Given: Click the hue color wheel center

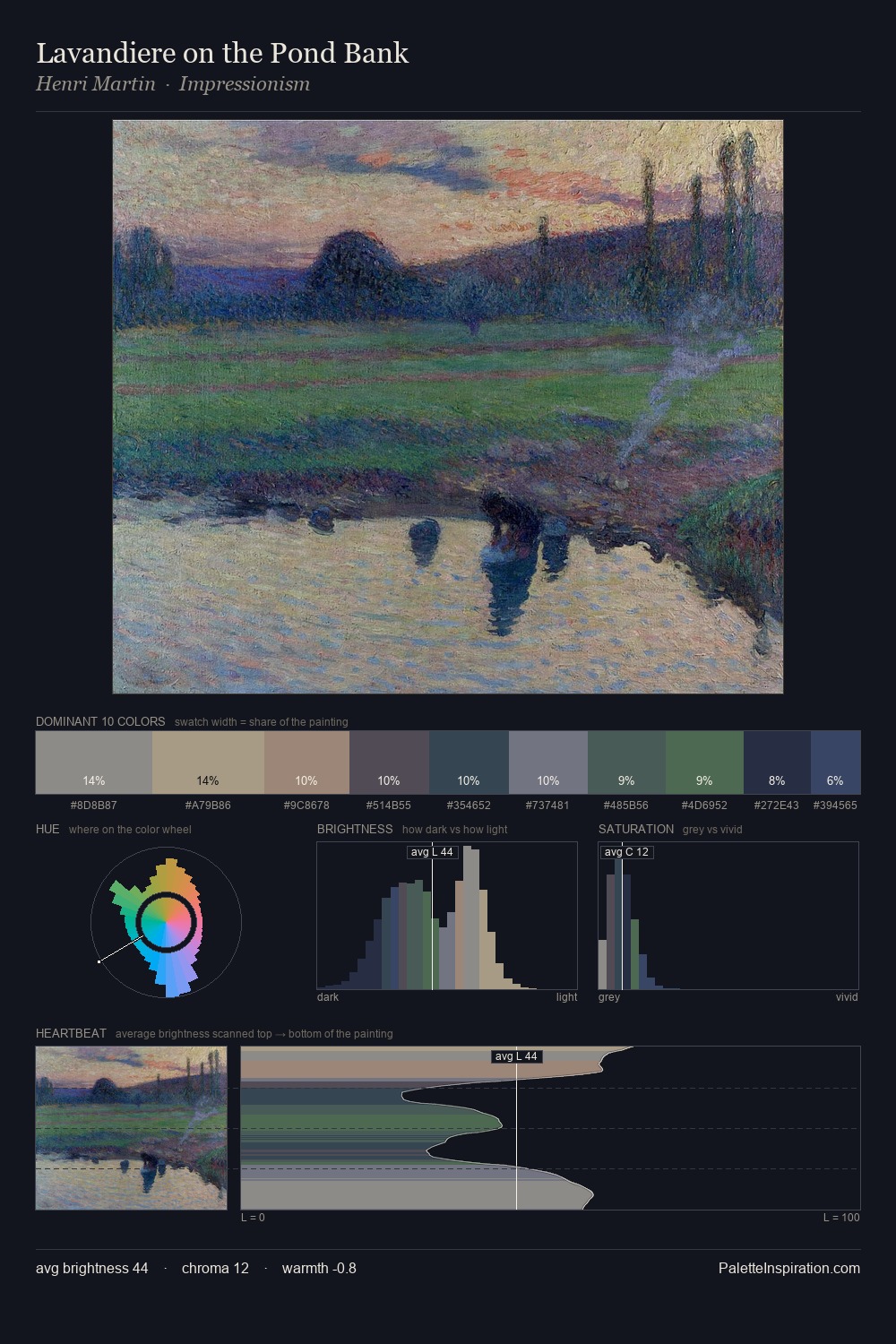Looking at the screenshot, I should [166, 922].
